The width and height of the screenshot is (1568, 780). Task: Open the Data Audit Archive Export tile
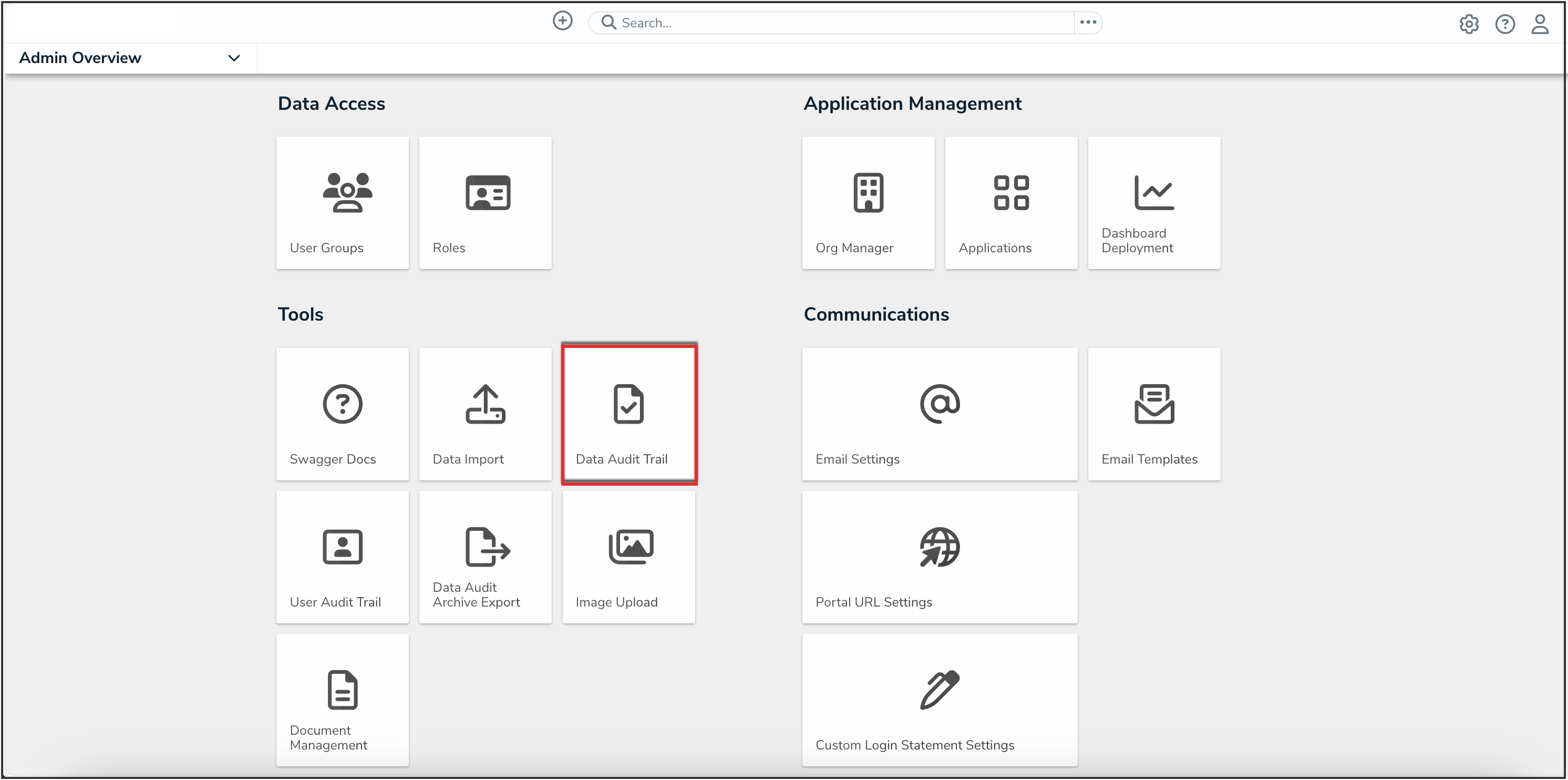485,557
